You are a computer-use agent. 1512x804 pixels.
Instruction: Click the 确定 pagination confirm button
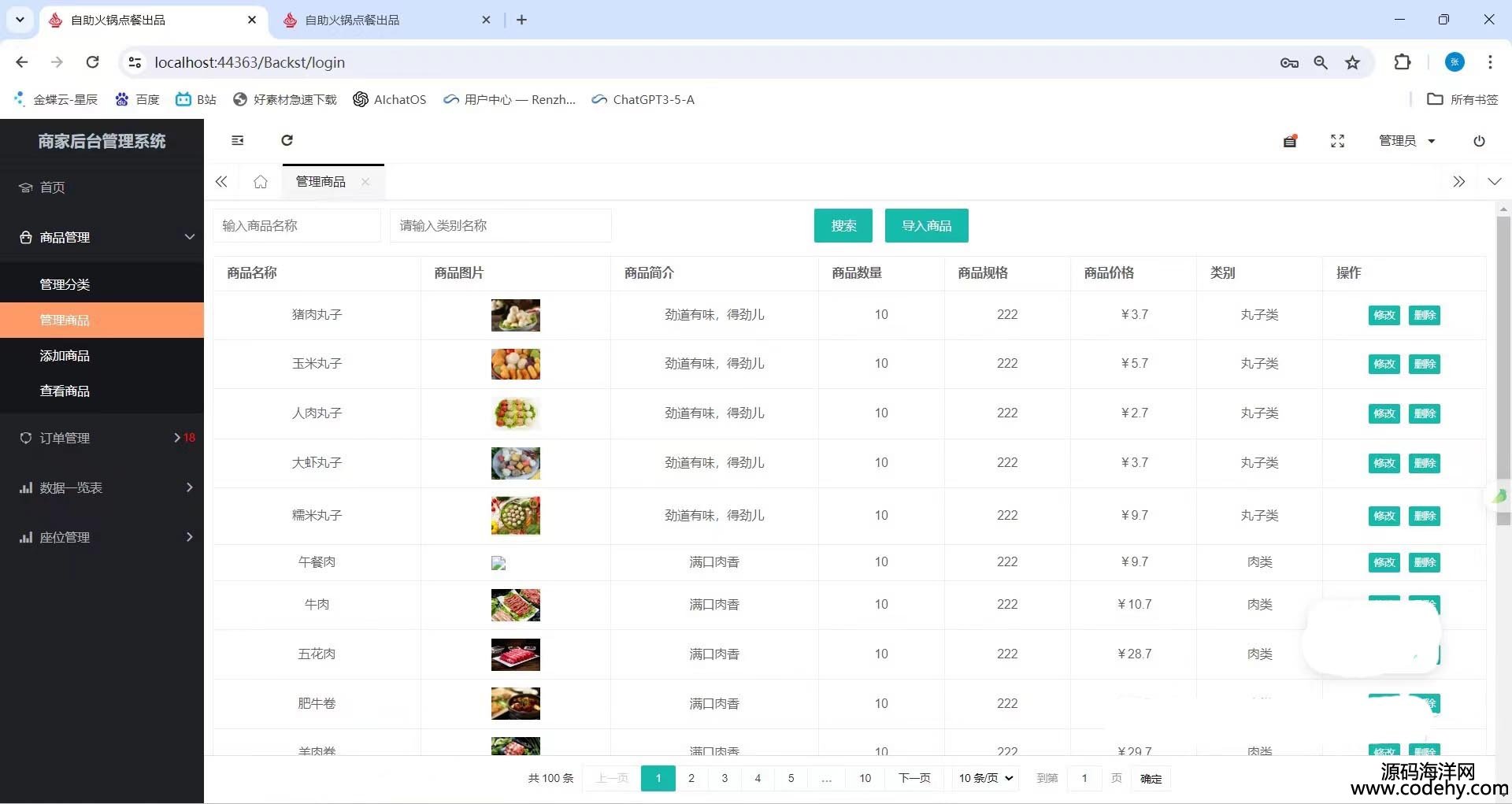coord(1151,779)
